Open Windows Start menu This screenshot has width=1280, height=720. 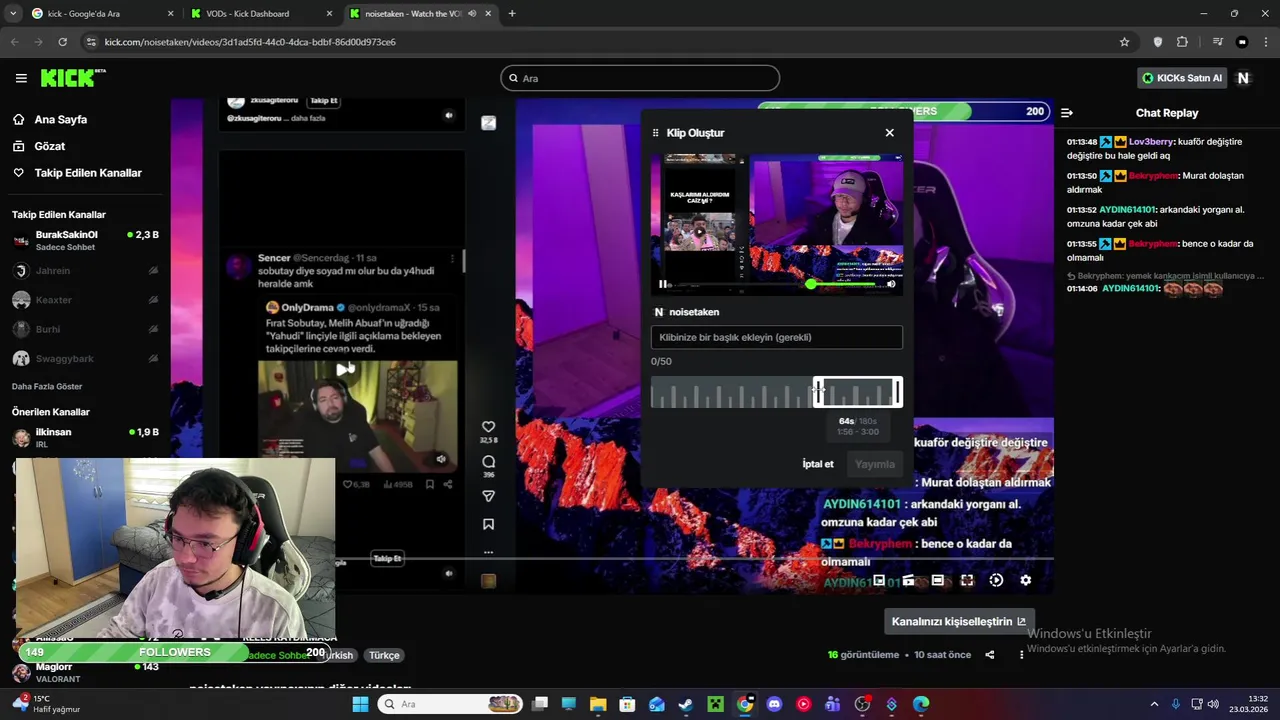coord(360,704)
